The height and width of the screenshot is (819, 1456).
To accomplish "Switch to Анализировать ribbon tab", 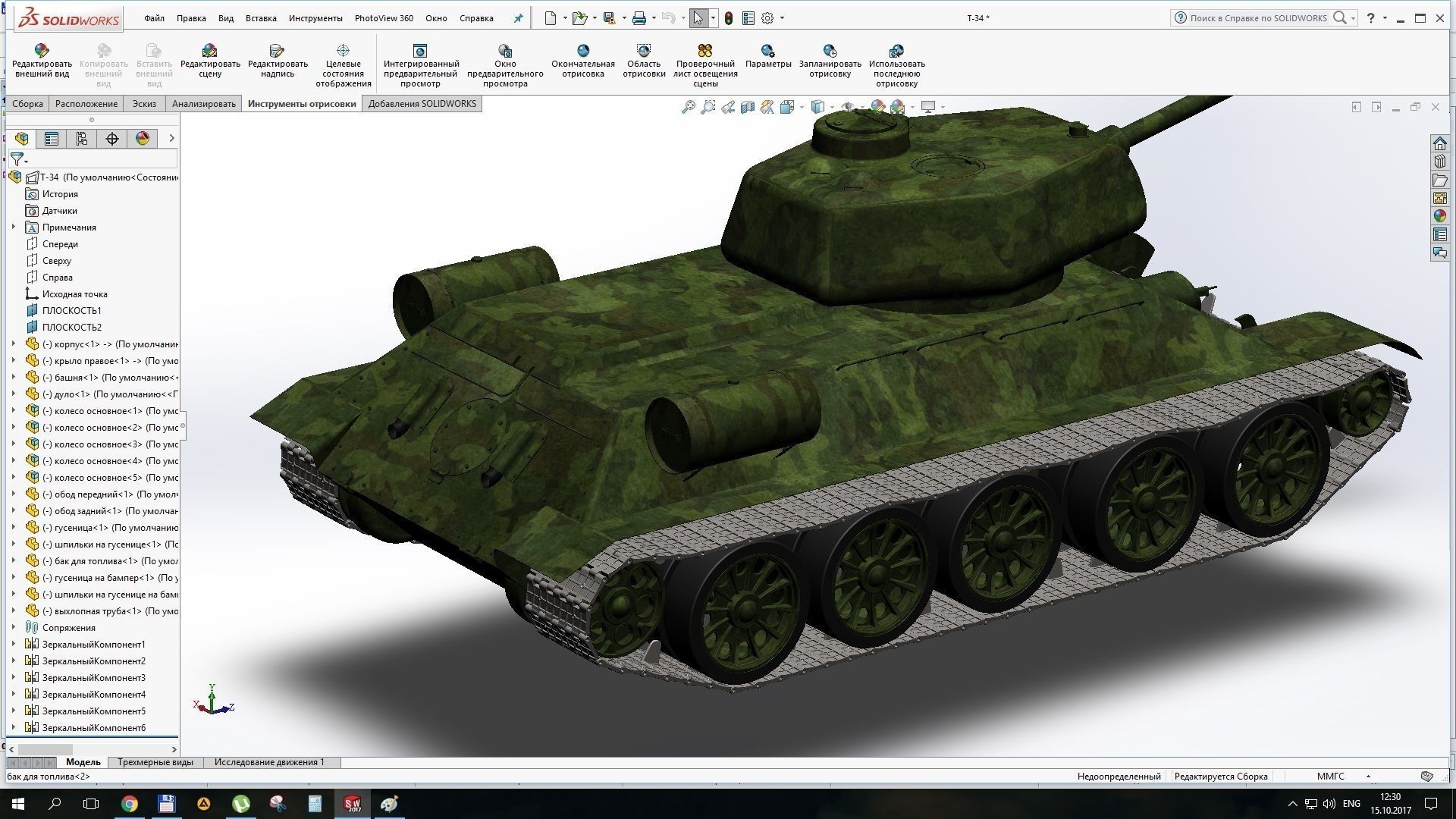I will tap(203, 104).
